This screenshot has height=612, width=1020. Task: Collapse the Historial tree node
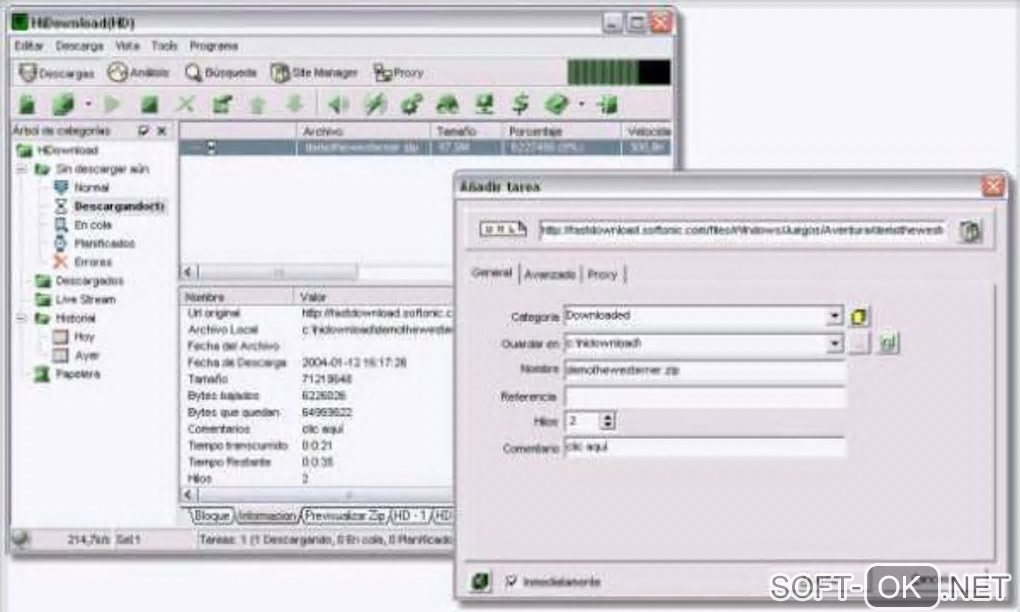point(22,318)
